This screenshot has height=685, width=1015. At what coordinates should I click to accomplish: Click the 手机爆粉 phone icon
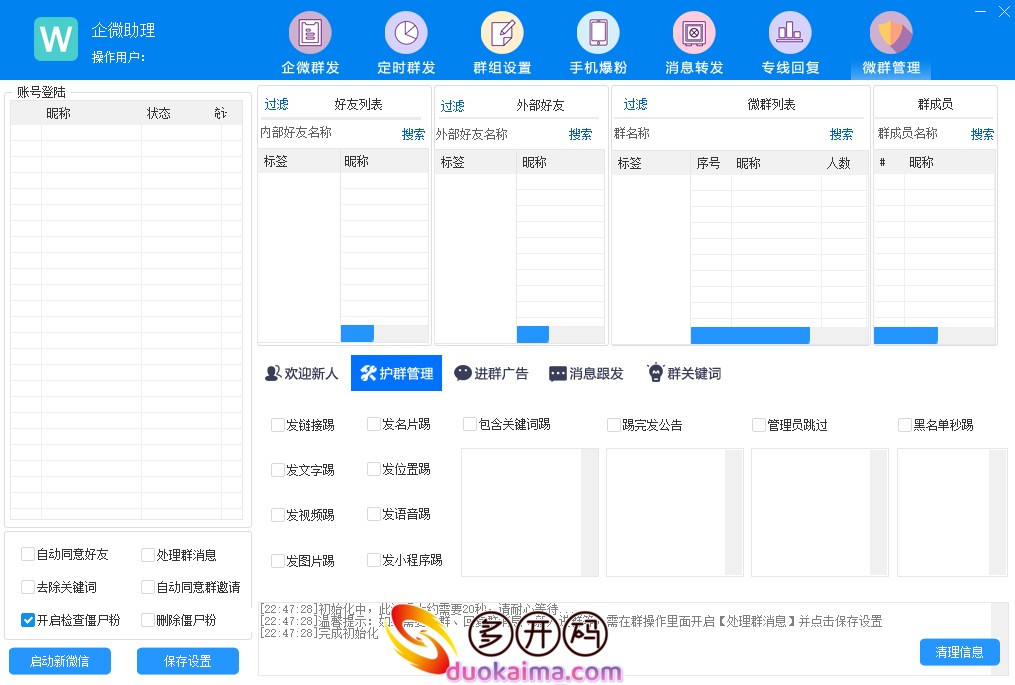[x=598, y=33]
